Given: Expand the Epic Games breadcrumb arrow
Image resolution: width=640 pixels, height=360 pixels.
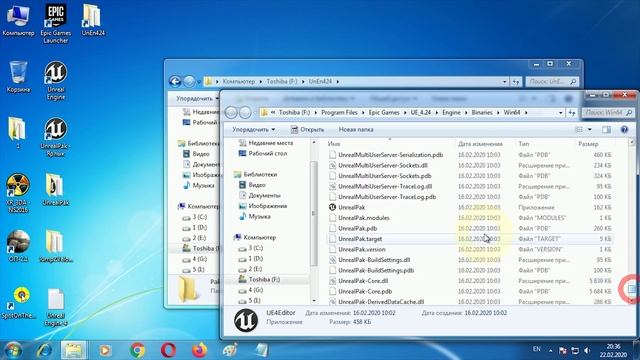Looking at the screenshot, I should click(405, 112).
